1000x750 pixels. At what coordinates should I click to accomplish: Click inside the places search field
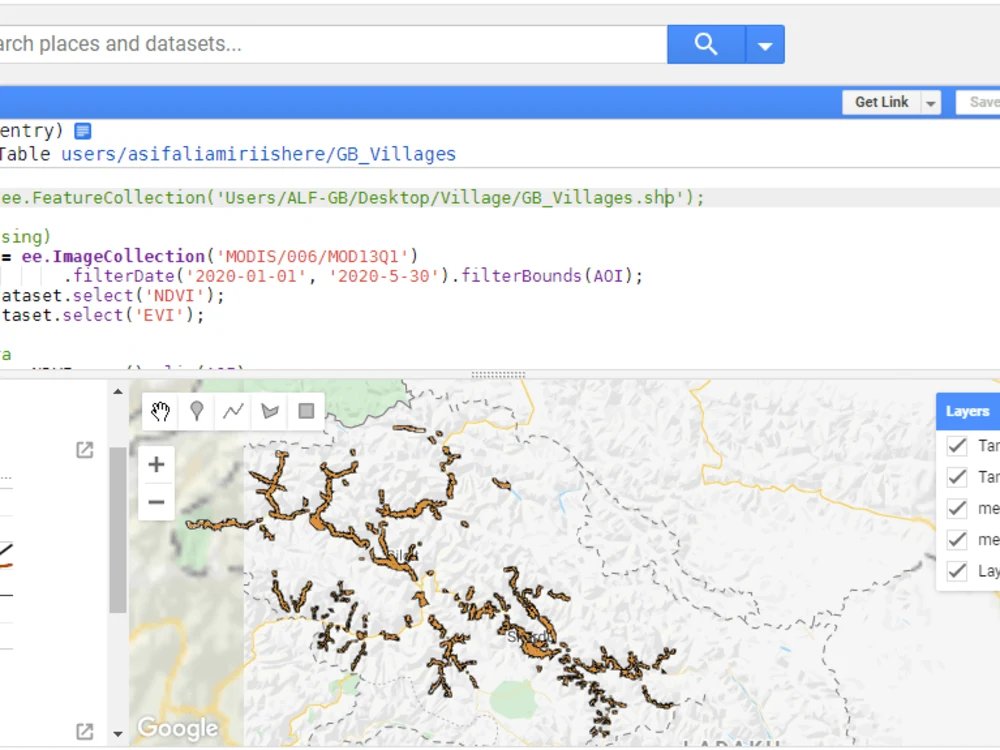click(300, 44)
